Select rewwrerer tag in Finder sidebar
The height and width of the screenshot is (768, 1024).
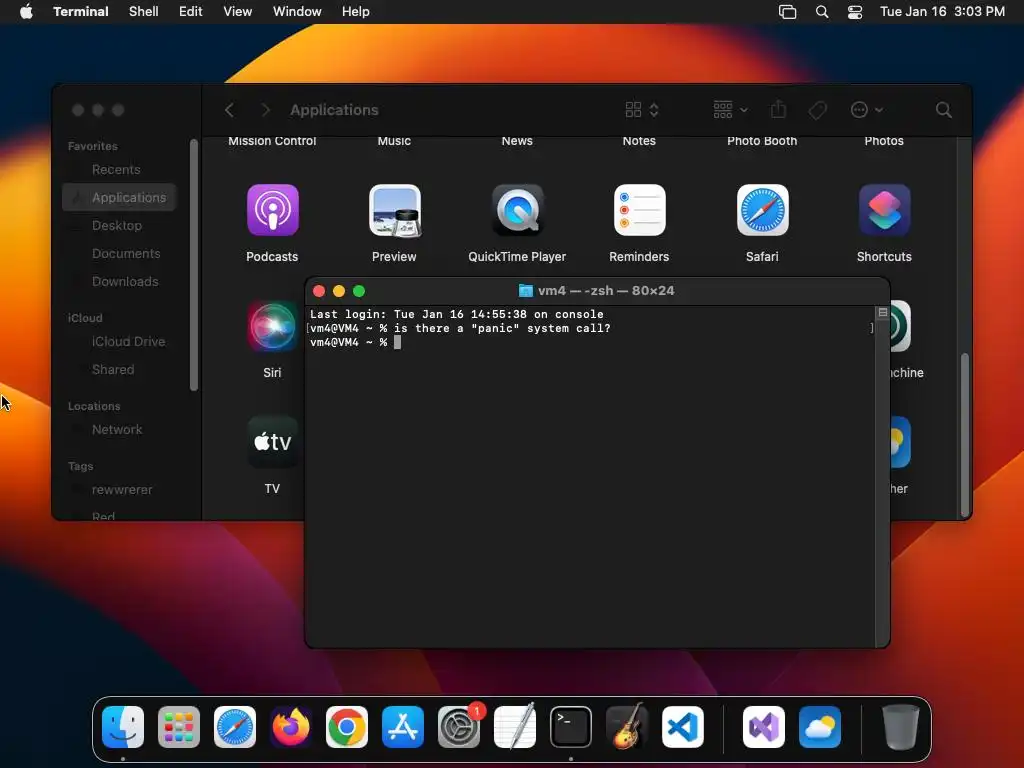[120, 490]
